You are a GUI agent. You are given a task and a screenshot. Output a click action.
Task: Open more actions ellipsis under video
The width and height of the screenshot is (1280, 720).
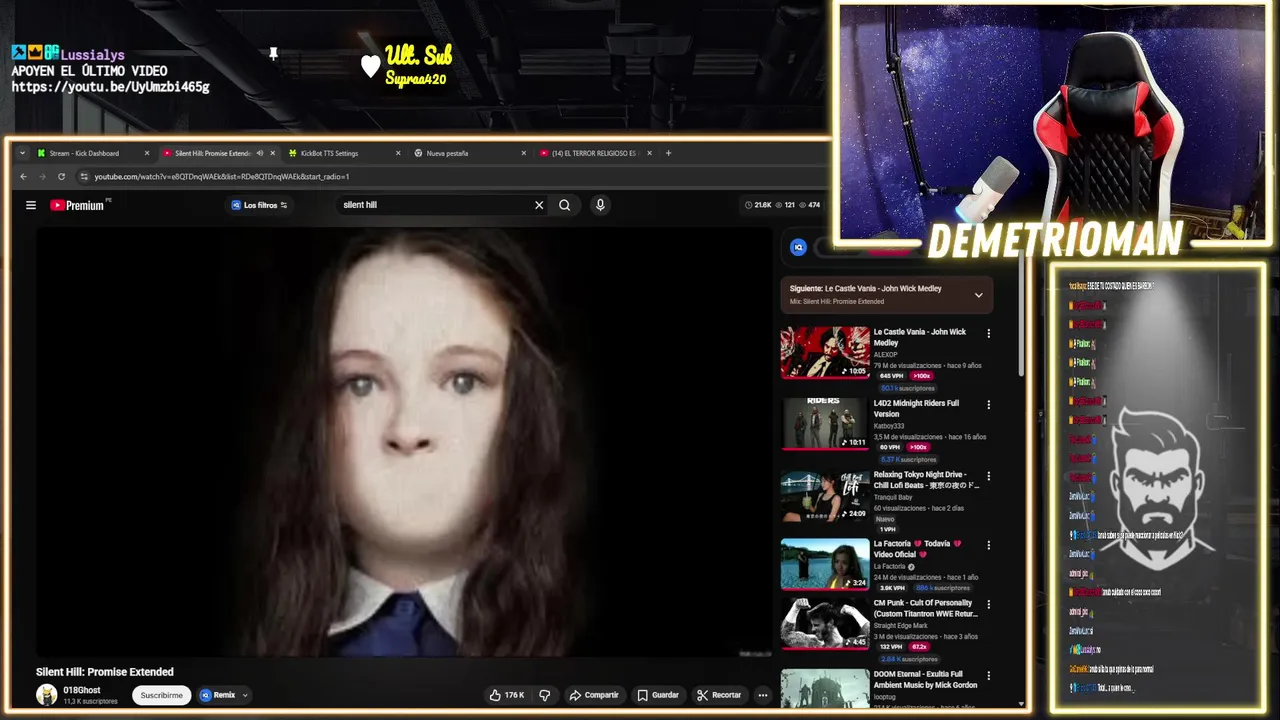click(x=763, y=695)
